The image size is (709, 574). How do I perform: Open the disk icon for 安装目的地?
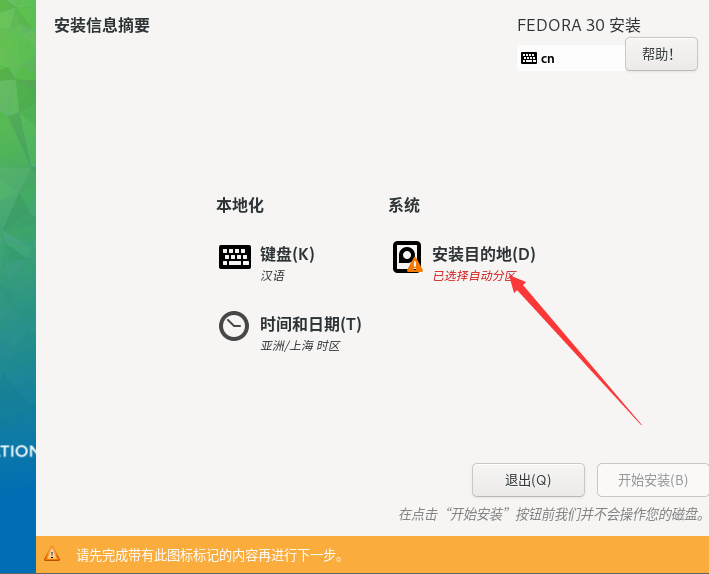(407, 257)
